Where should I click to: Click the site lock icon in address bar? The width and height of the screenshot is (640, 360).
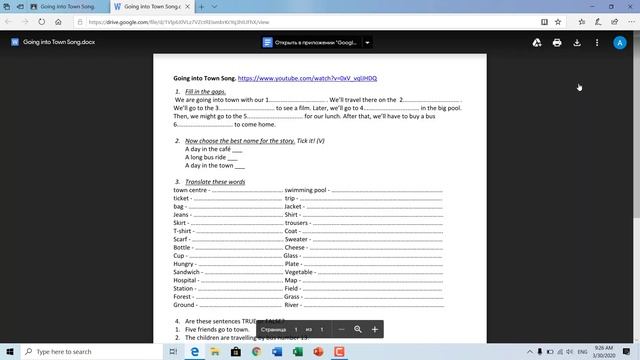point(80,22)
